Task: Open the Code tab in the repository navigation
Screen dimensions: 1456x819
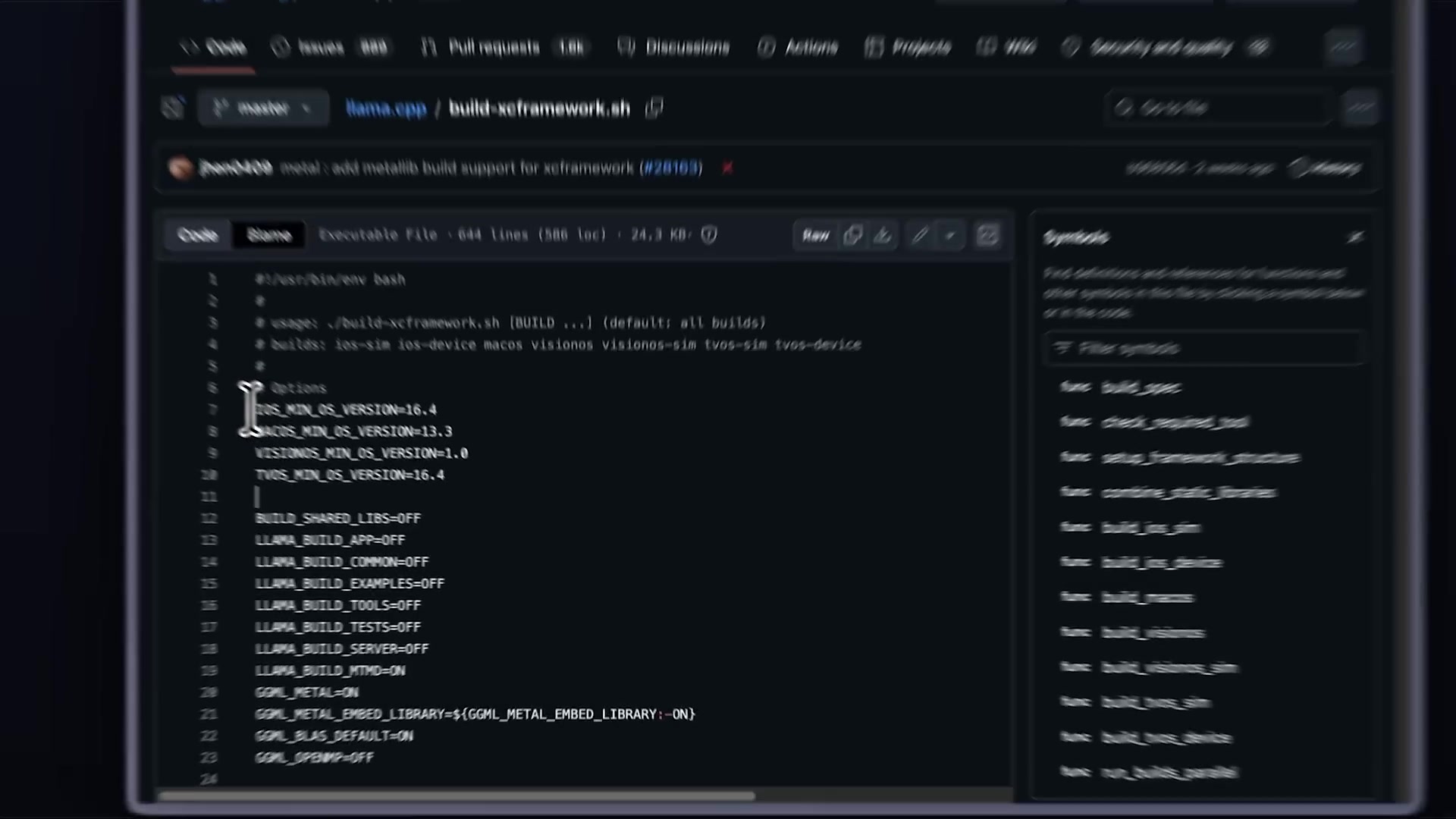Action: tap(214, 48)
